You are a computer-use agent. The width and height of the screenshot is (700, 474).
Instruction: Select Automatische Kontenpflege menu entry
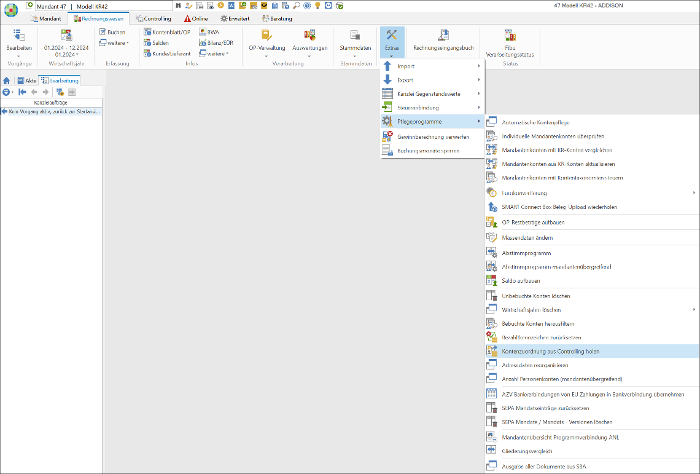pos(592,122)
